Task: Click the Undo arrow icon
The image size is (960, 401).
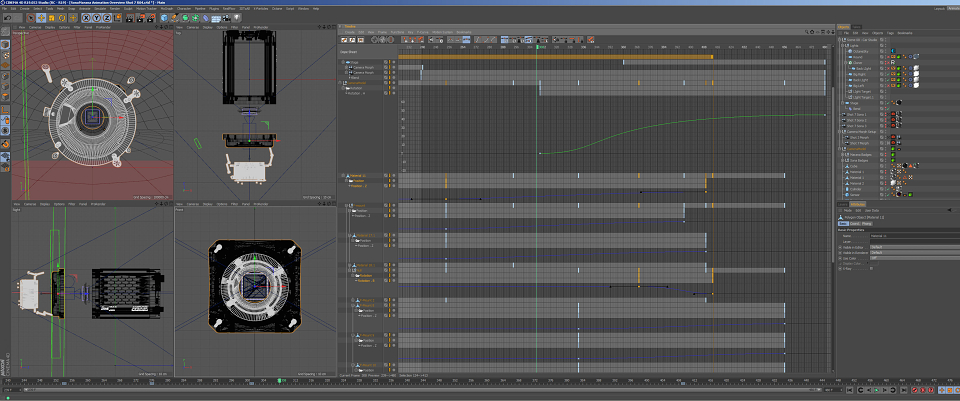Action: (x=7, y=18)
